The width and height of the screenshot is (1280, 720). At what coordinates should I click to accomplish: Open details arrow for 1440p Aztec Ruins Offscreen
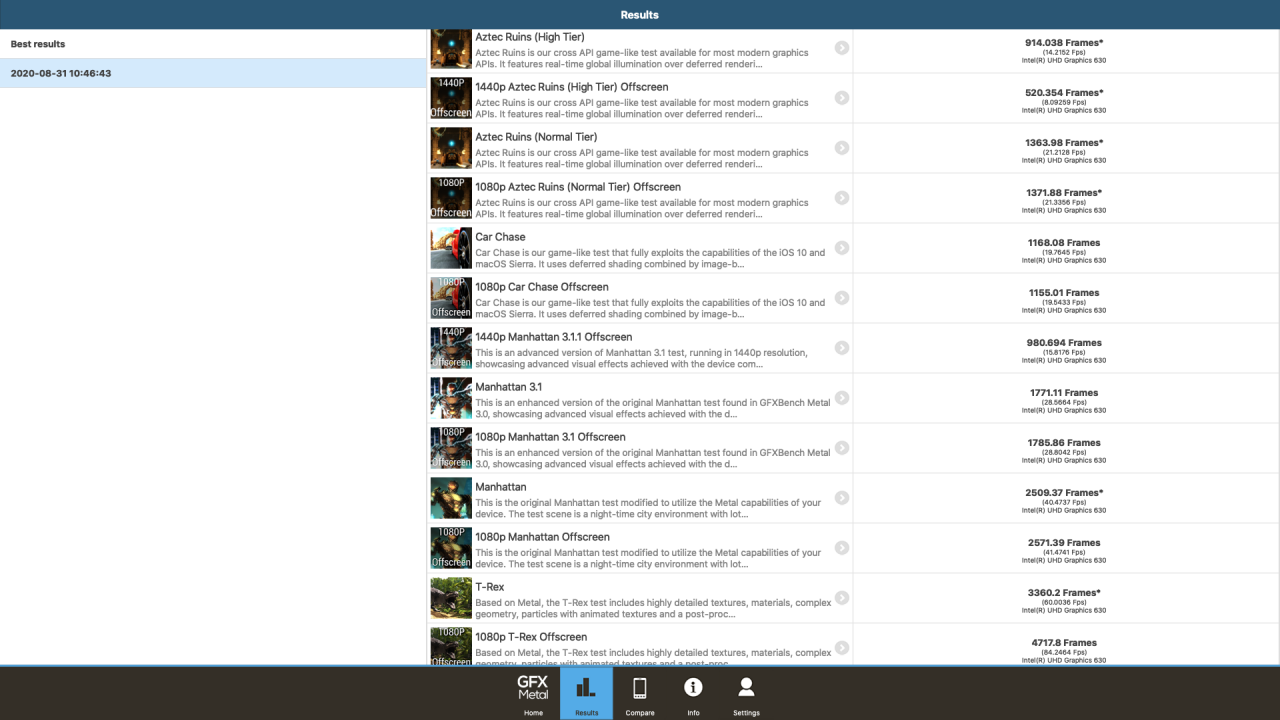(842, 98)
